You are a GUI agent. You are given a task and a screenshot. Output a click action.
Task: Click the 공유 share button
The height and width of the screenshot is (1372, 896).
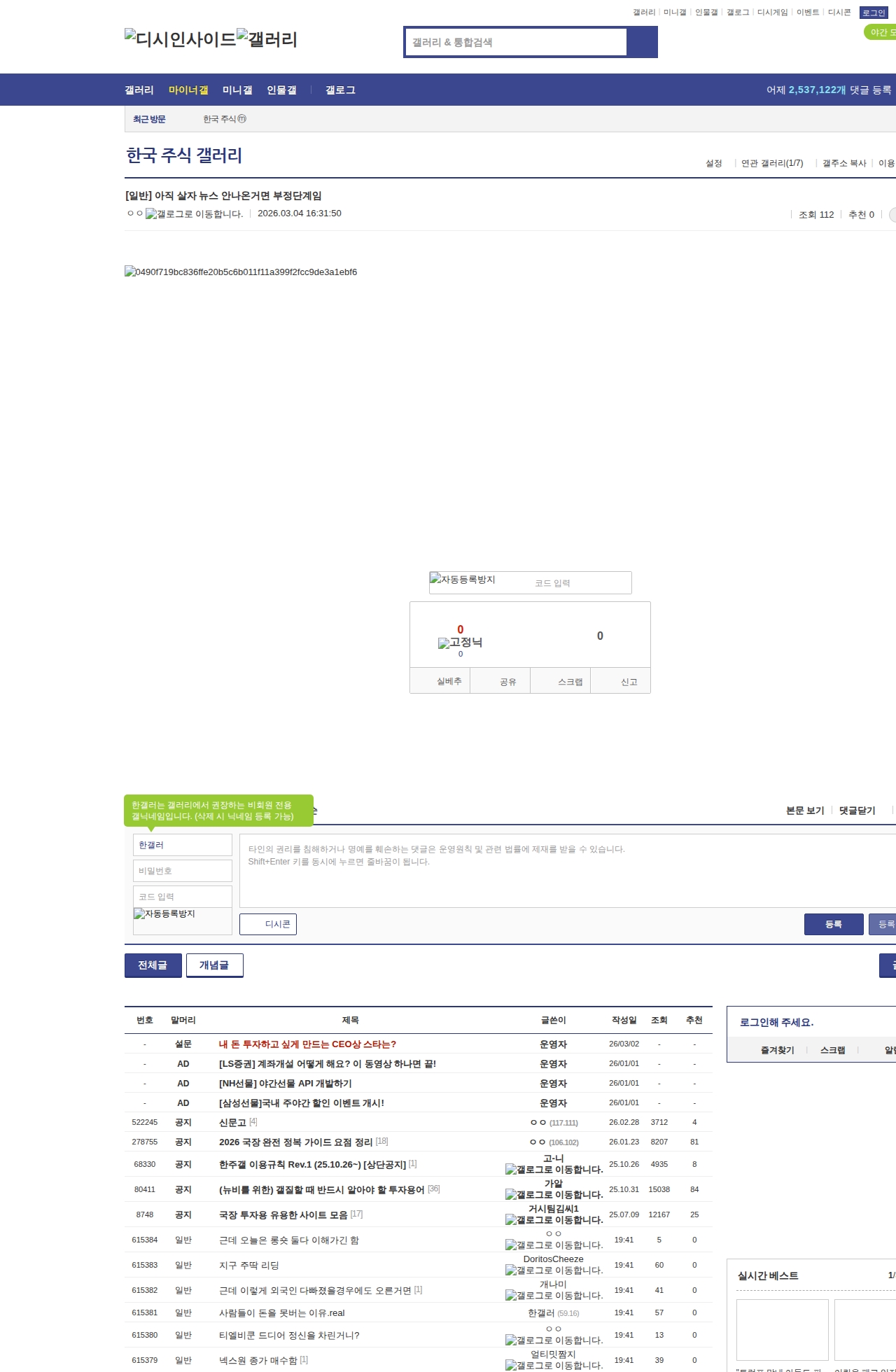click(500, 681)
